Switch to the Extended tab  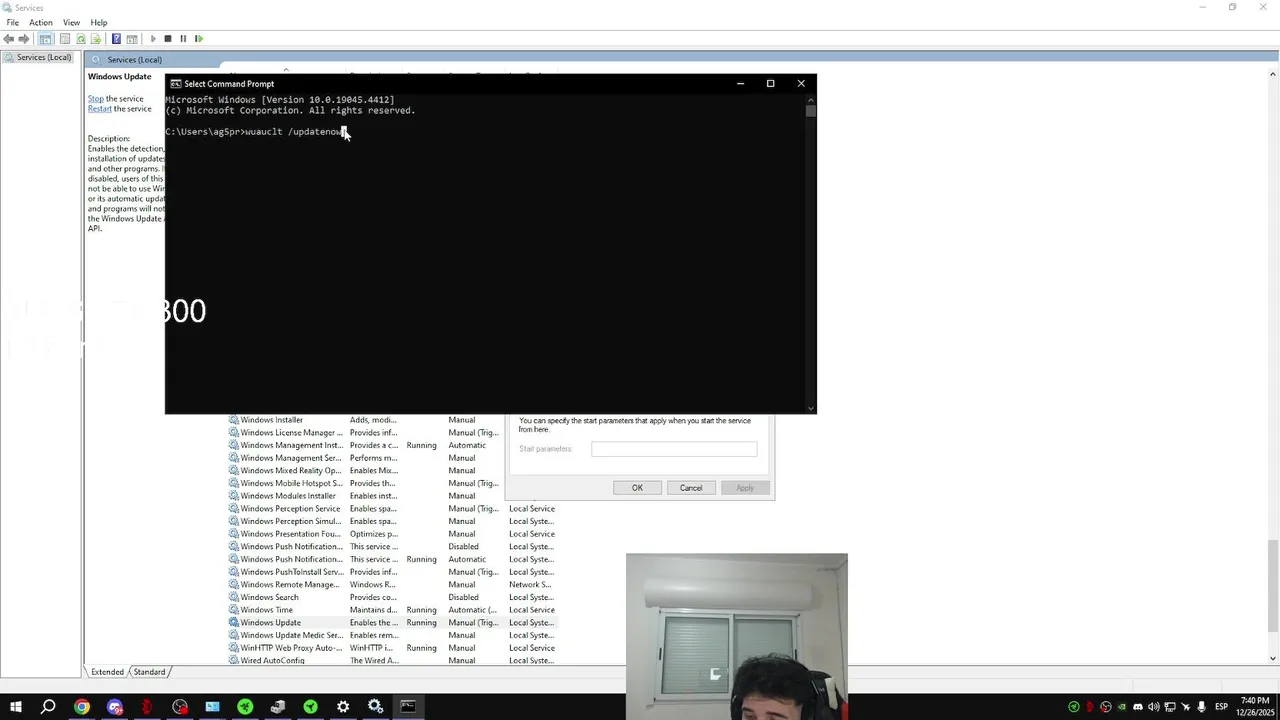tap(107, 672)
